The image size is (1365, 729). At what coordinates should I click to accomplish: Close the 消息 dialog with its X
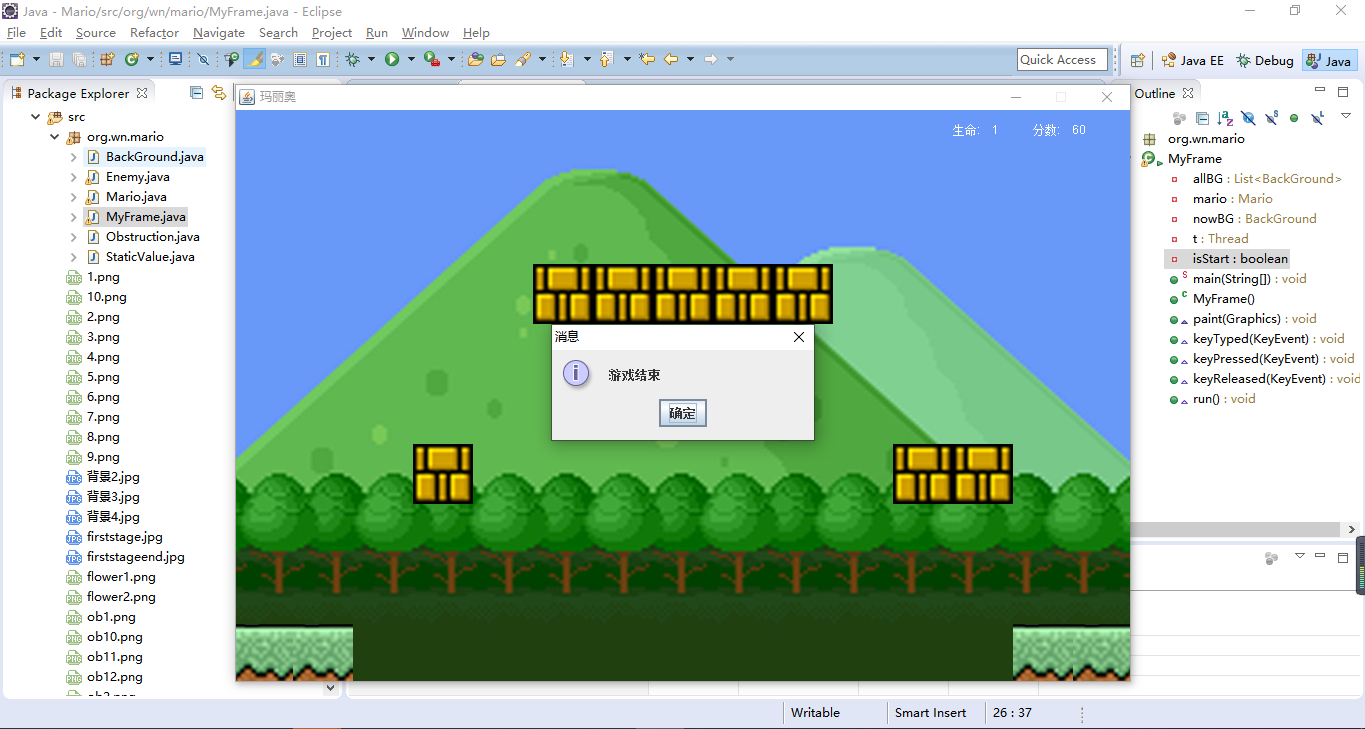(x=798, y=337)
